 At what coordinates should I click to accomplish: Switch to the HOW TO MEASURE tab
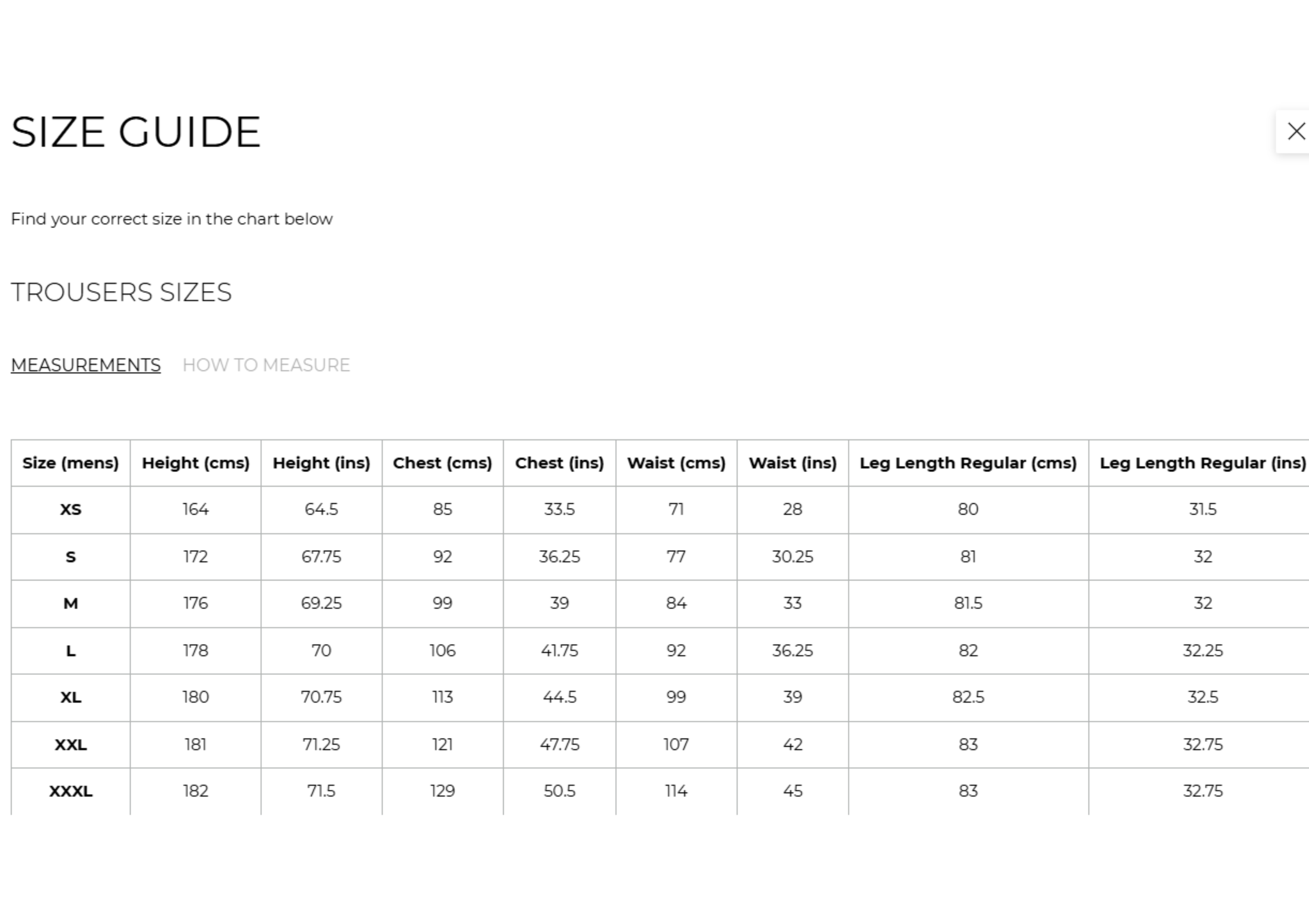tap(266, 365)
